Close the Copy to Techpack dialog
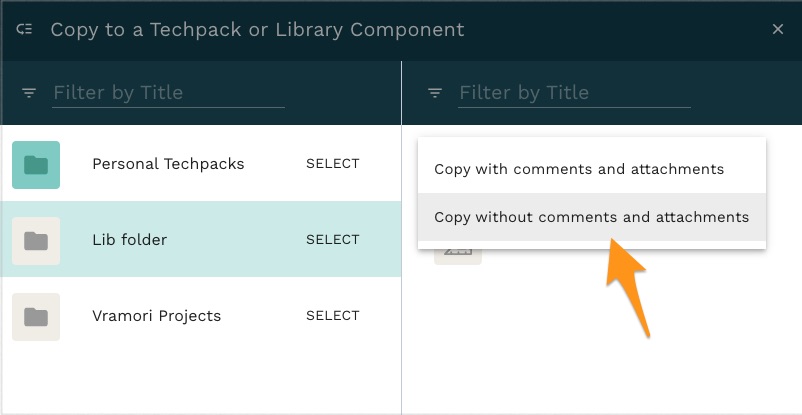The image size is (802, 415). pyautogui.click(x=777, y=30)
